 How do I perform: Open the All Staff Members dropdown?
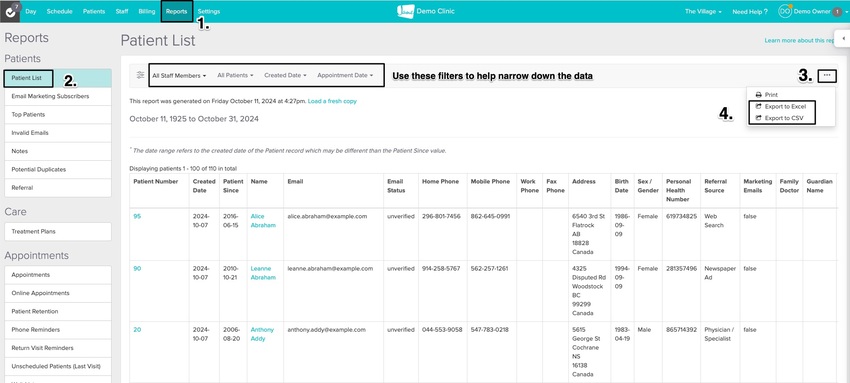click(x=179, y=76)
